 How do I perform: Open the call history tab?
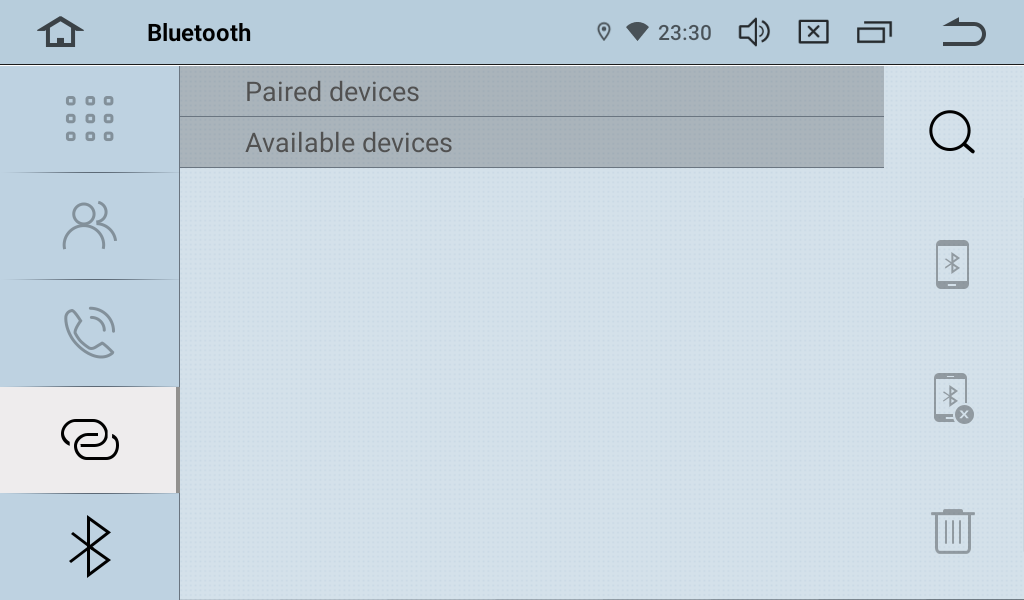[89, 333]
